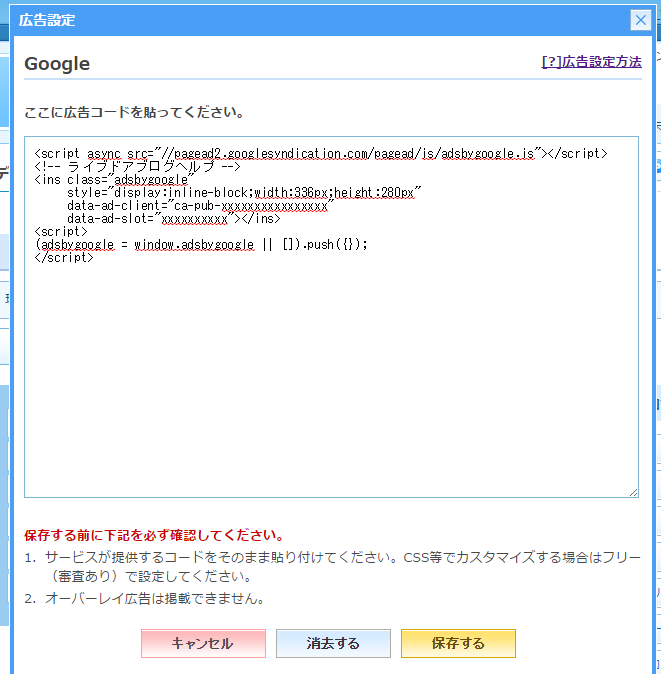
Task: Click the adsbygoogle push script line
Action: pos(201,245)
